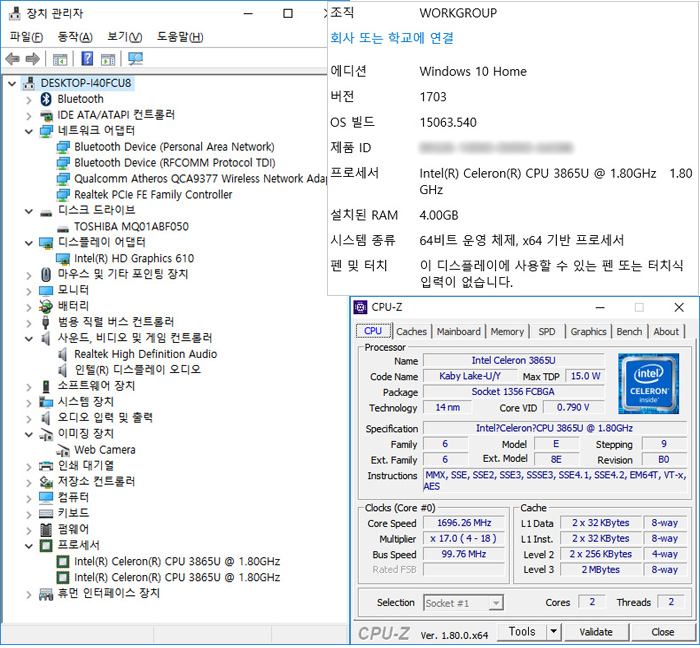Open the 도움말(H) menu
Viewport: 700px width, 648px height.
click(180, 37)
